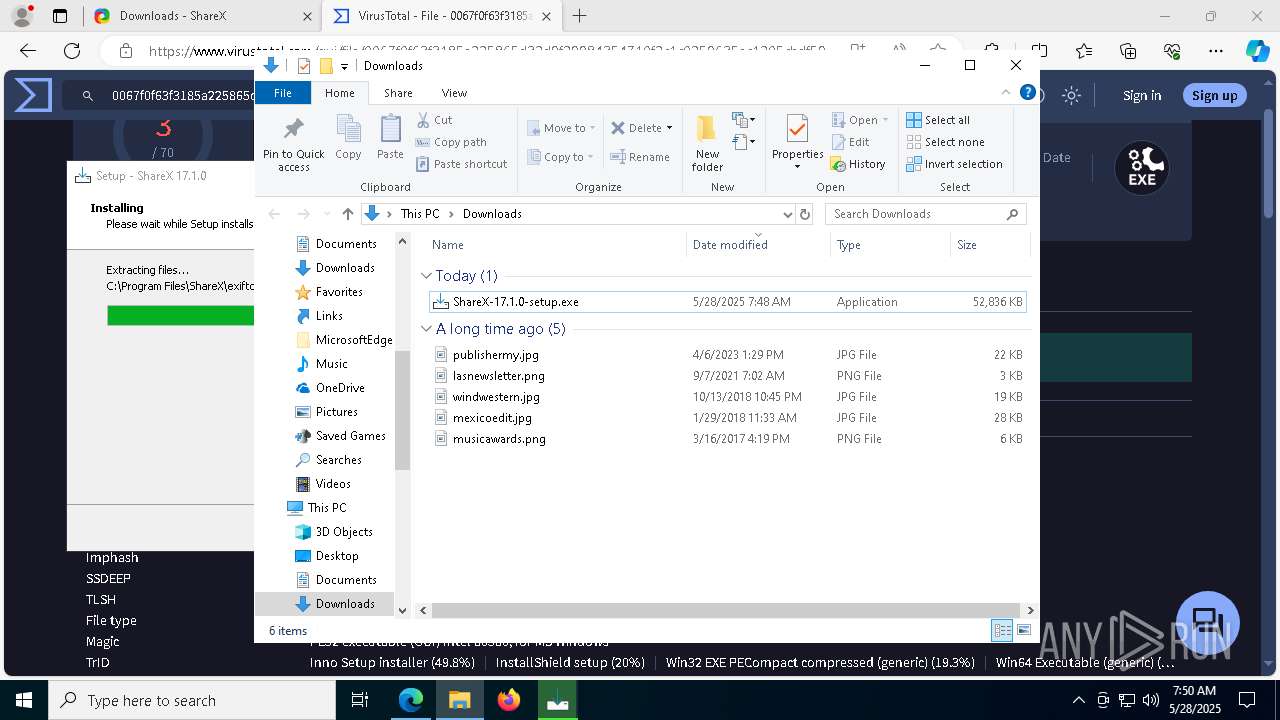Sort by the Size column header
Viewport: 1280px width, 720px height.
(990, 245)
